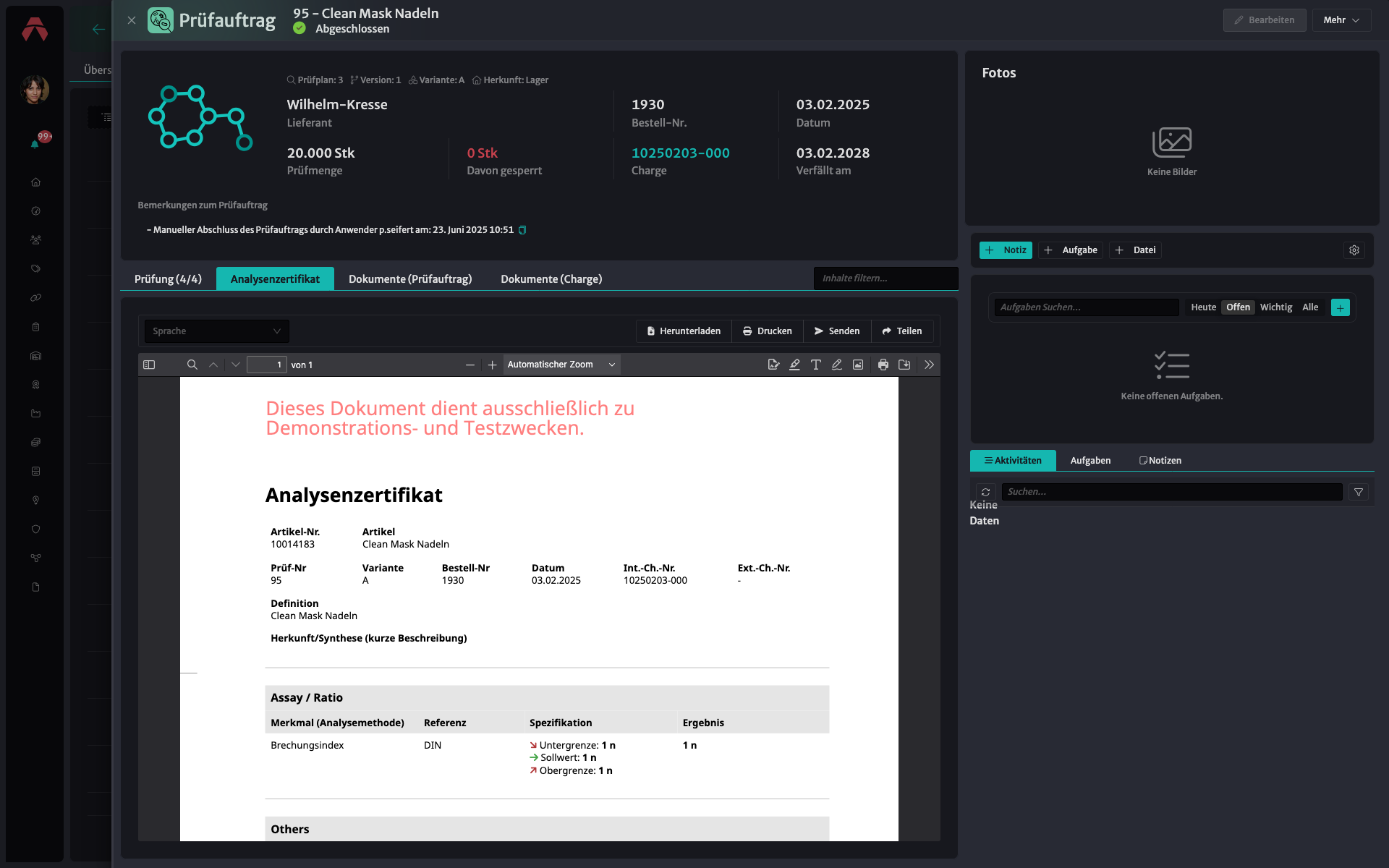Open the chain link sidebar icon
This screenshot has height=868, width=1389.
point(35,298)
